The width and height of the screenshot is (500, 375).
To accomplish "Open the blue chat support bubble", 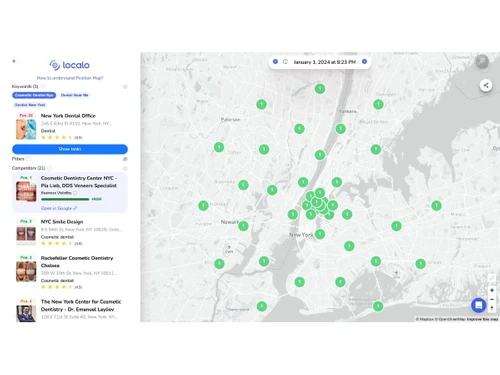I will tap(479, 305).
